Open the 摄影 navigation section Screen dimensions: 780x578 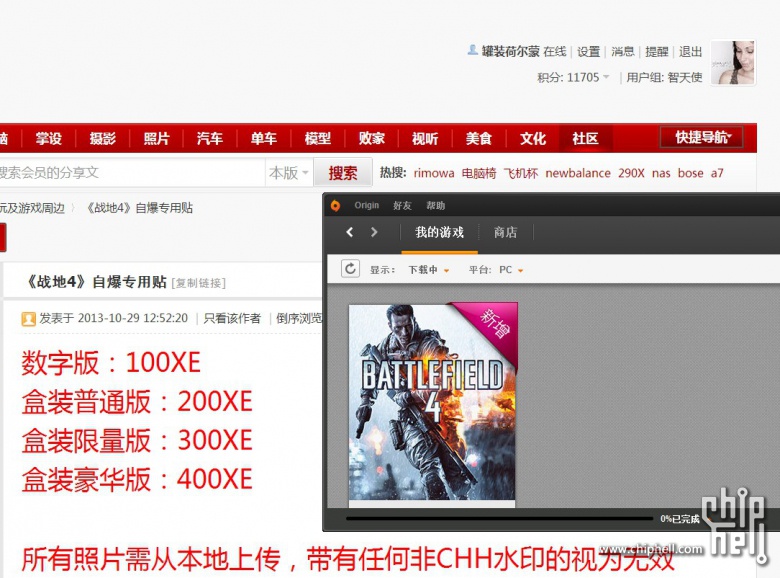(102, 138)
